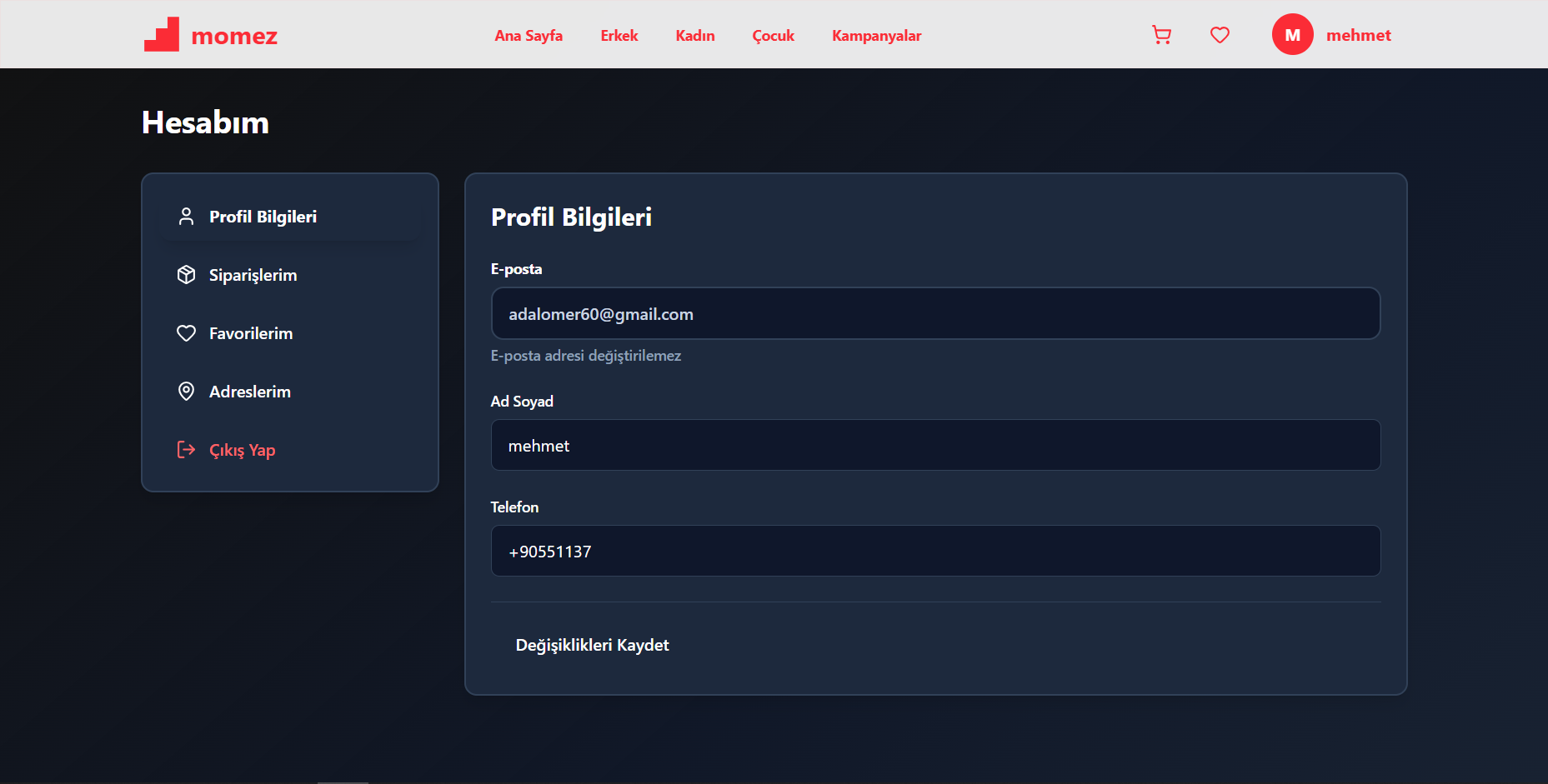Focus the Ad Soyad input field
The width and height of the screenshot is (1548, 784).
coord(935,446)
